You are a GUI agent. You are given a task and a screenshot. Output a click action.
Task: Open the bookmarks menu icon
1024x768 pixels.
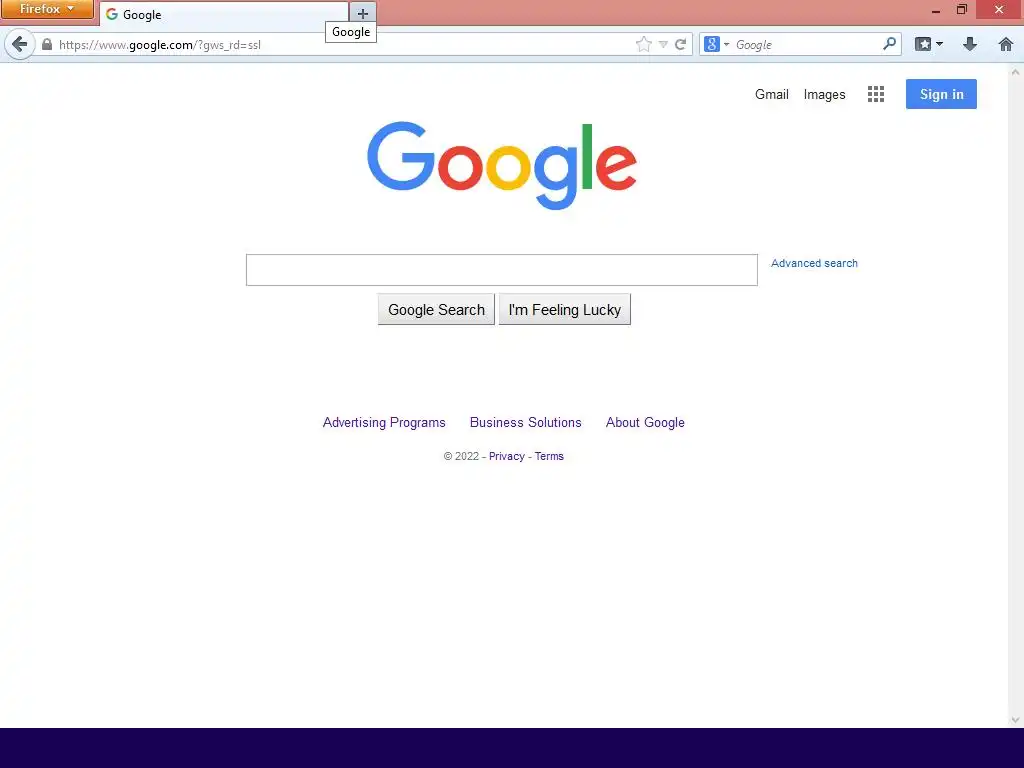pos(923,44)
